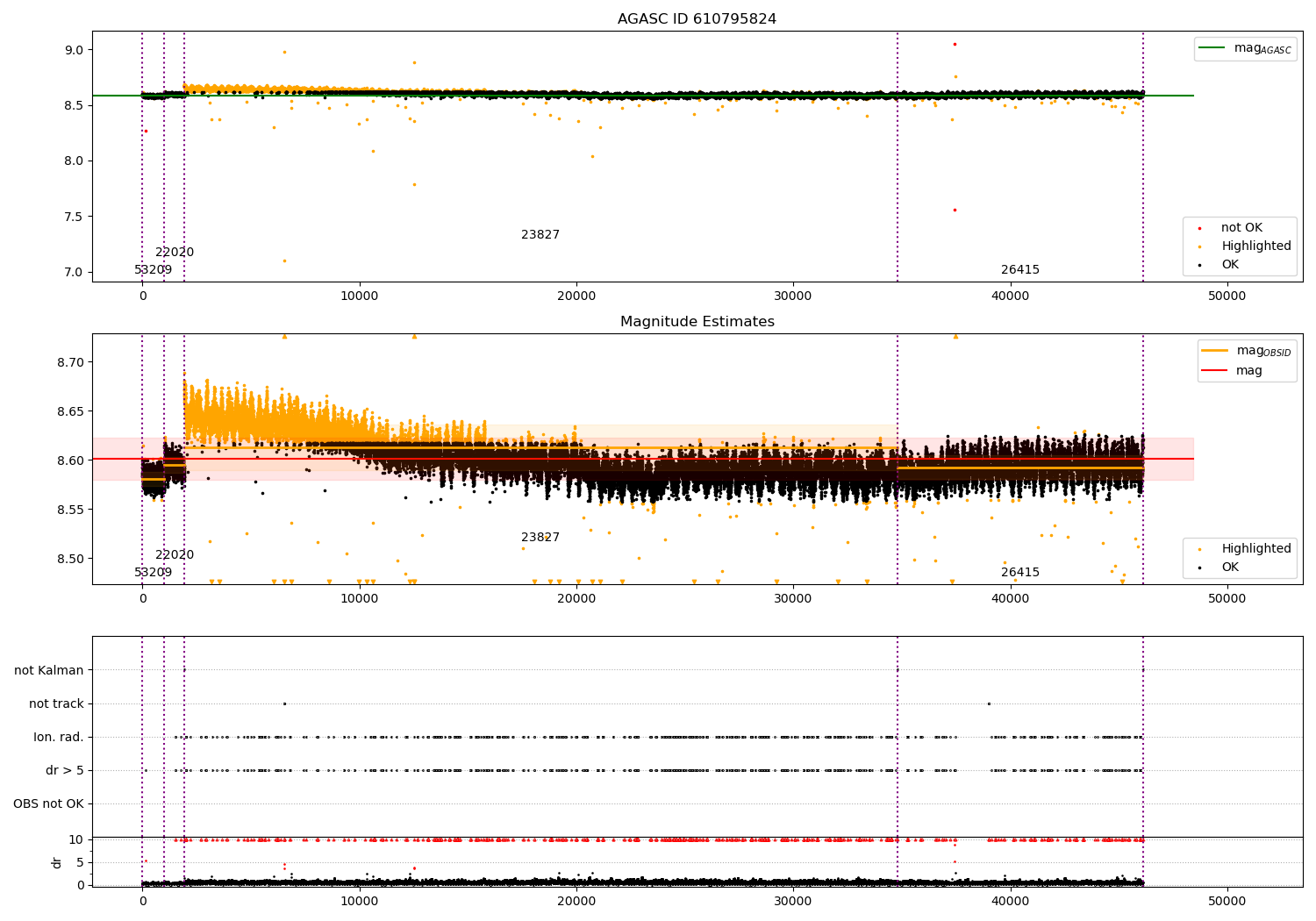Click the 5 tick on the dr axis
Viewport: 1316px width, 921px height.
coord(81,863)
